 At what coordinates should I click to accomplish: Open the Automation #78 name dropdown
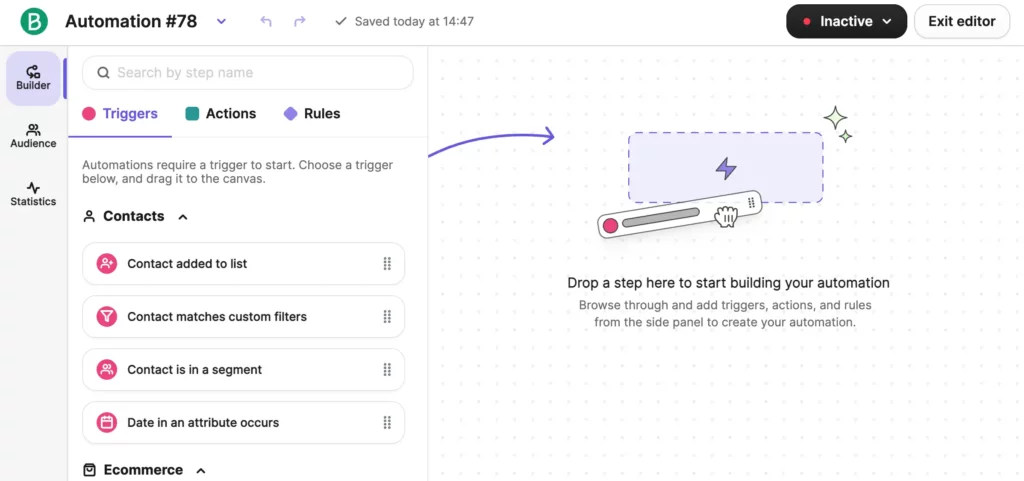click(x=221, y=21)
